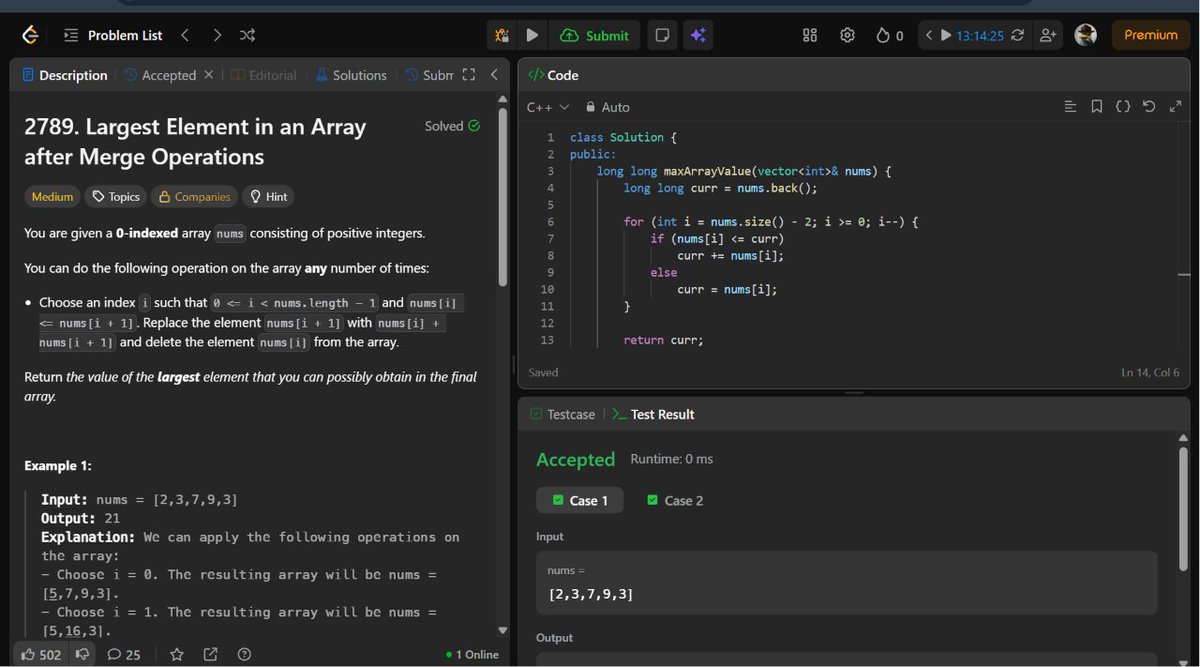Like the problem with thumbs up
The image size is (1200, 667).
[40, 655]
